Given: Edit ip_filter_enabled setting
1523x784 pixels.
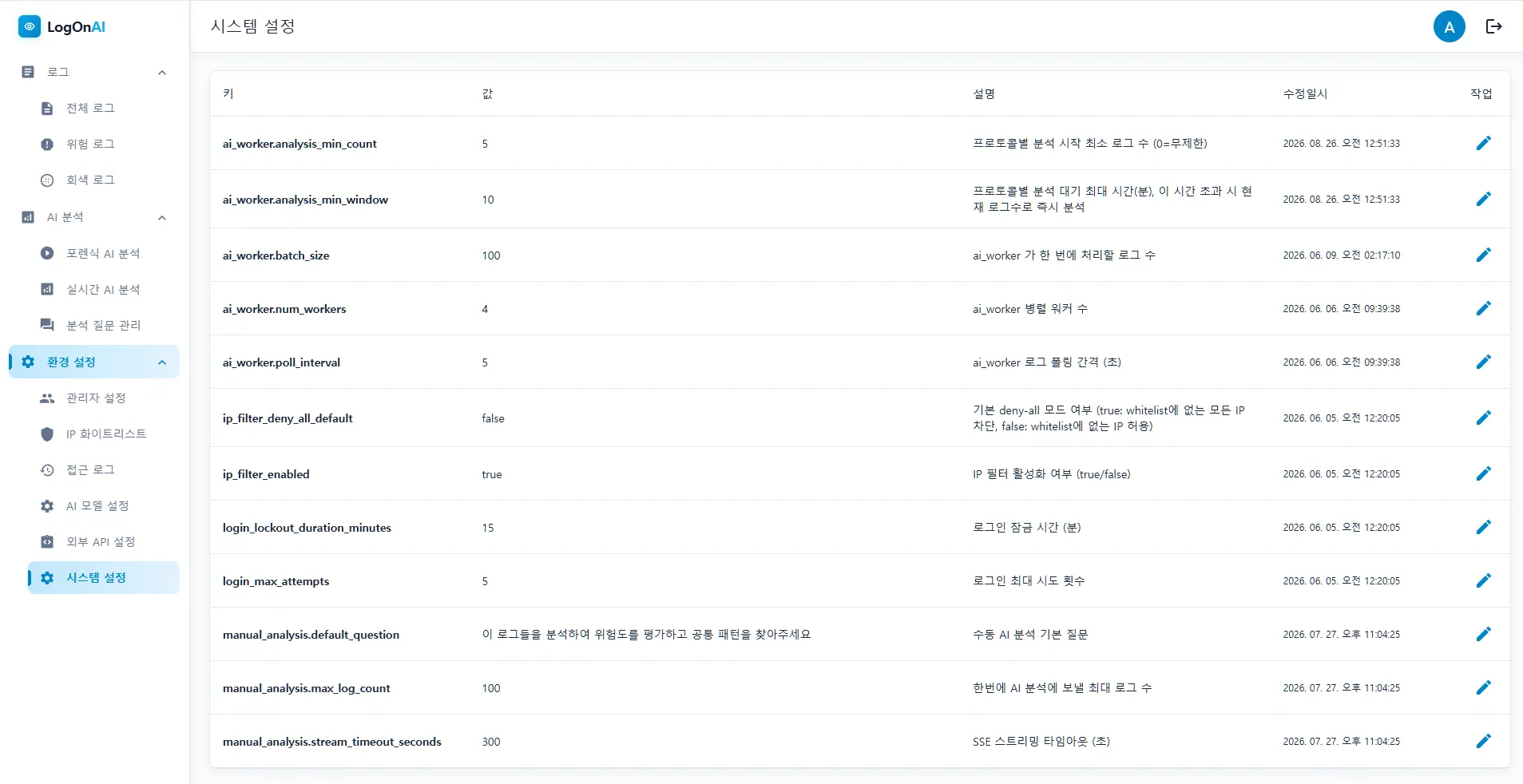Looking at the screenshot, I should (x=1483, y=473).
